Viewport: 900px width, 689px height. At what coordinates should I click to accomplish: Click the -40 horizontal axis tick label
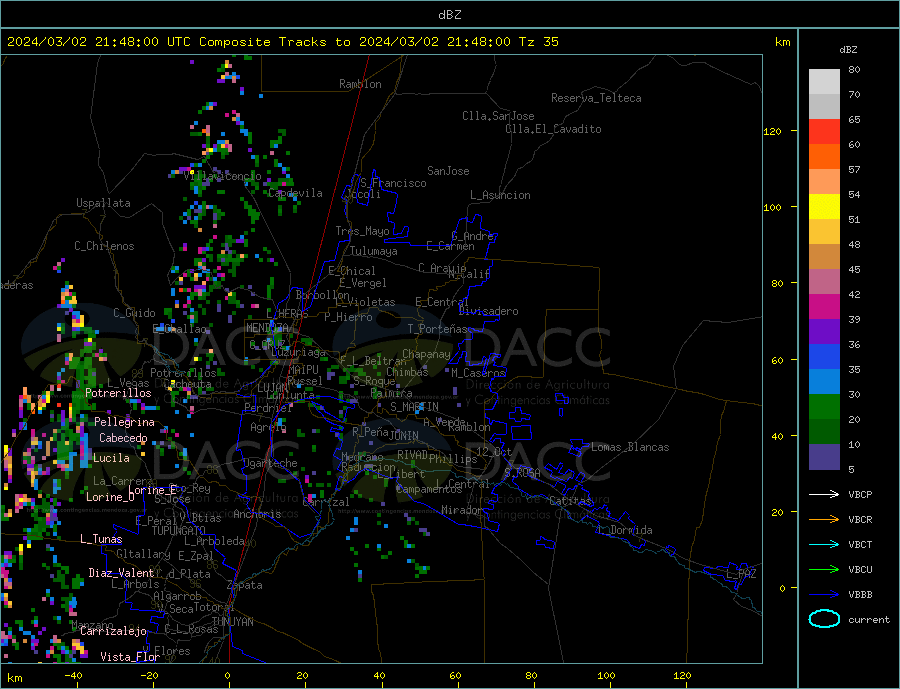pos(72,676)
